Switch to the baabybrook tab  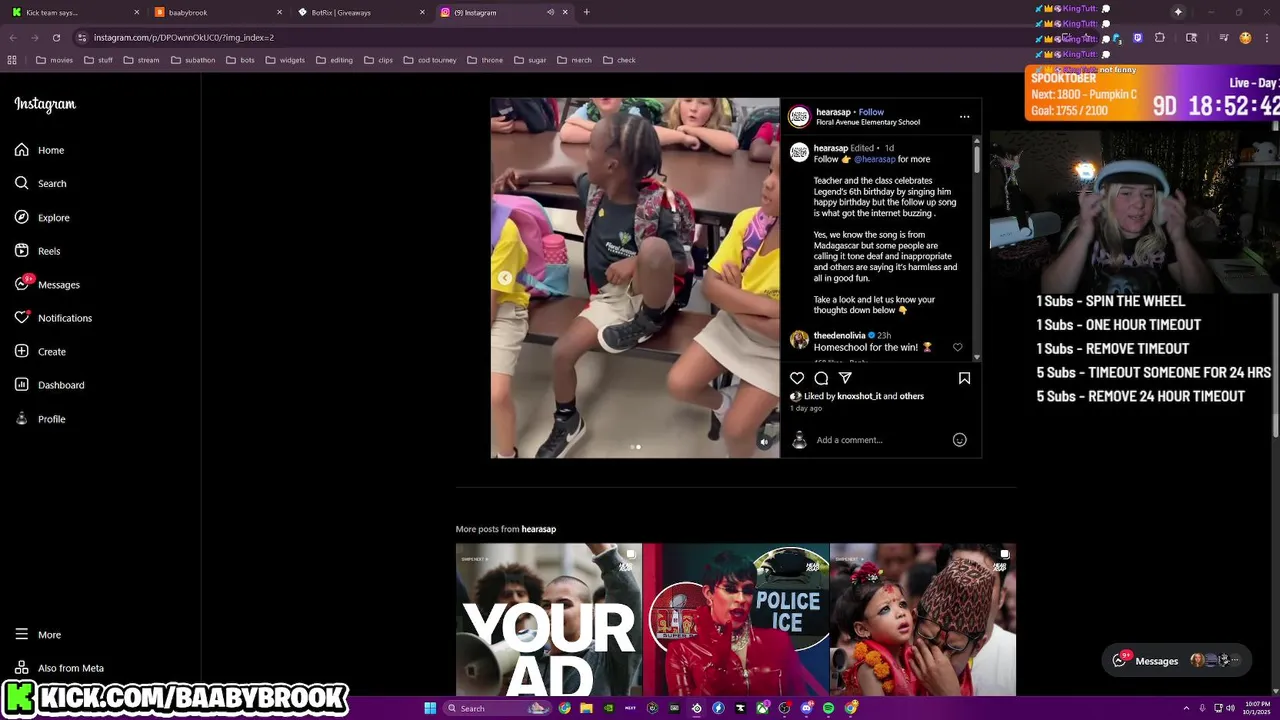(x=220, y=12)
